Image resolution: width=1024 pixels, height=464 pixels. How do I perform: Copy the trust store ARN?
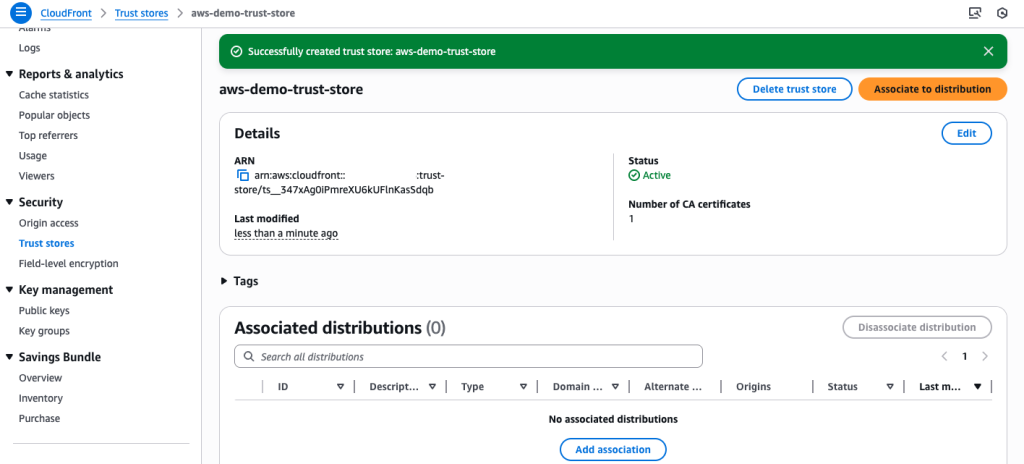point(242,175)
